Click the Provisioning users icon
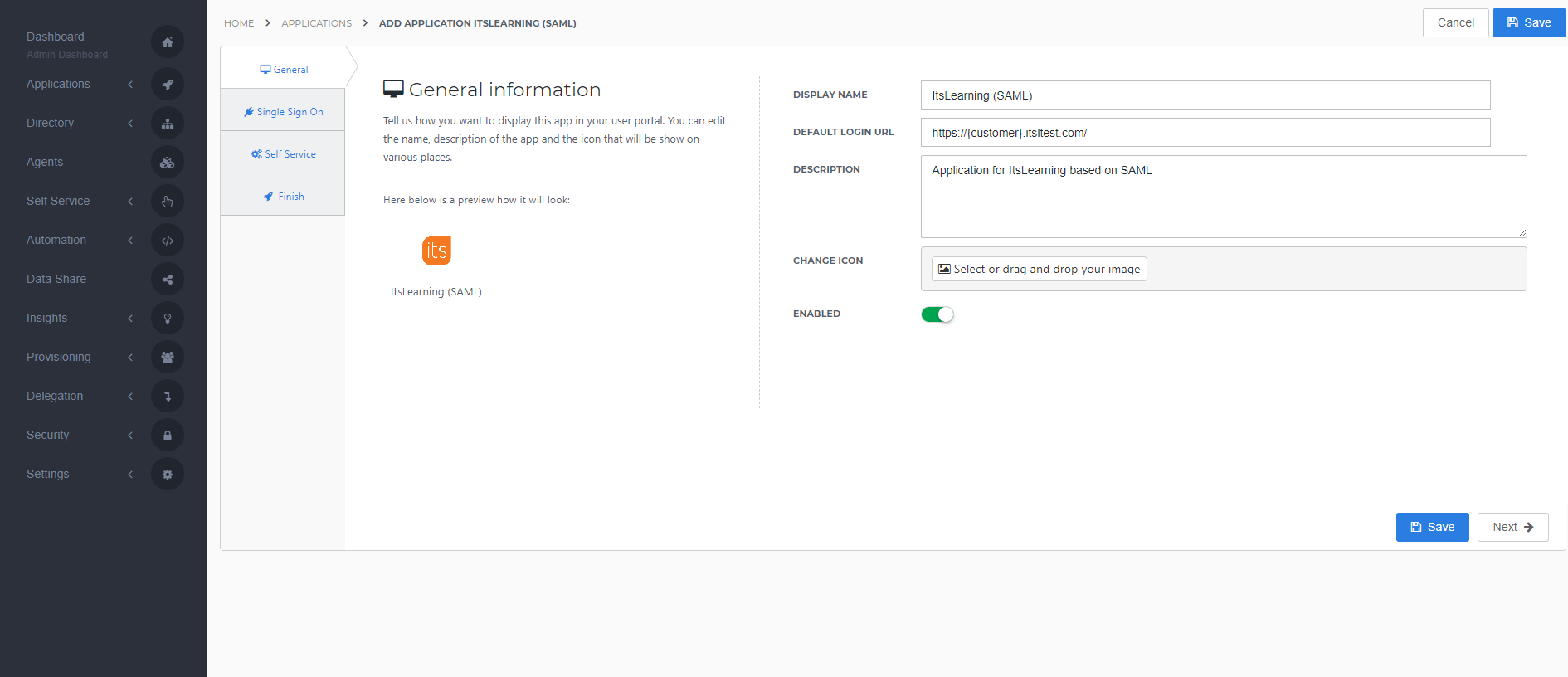The height and width of the screenshot is (677, 1568). tap(168, 357)
